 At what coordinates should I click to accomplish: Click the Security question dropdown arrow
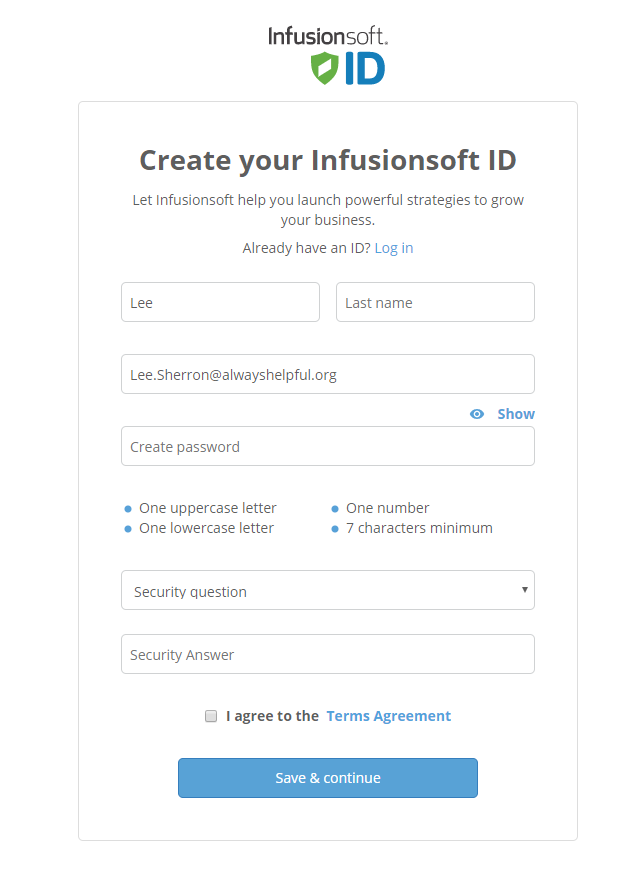pyautogui.click(x=525, y=590)
